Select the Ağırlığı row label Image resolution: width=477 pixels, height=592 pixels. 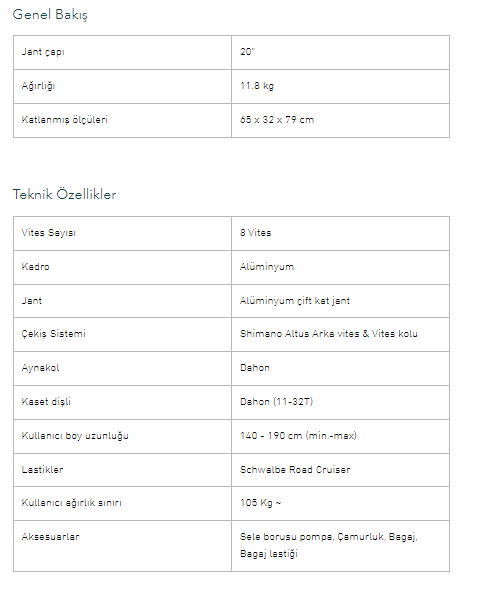[x=38, y=86]
